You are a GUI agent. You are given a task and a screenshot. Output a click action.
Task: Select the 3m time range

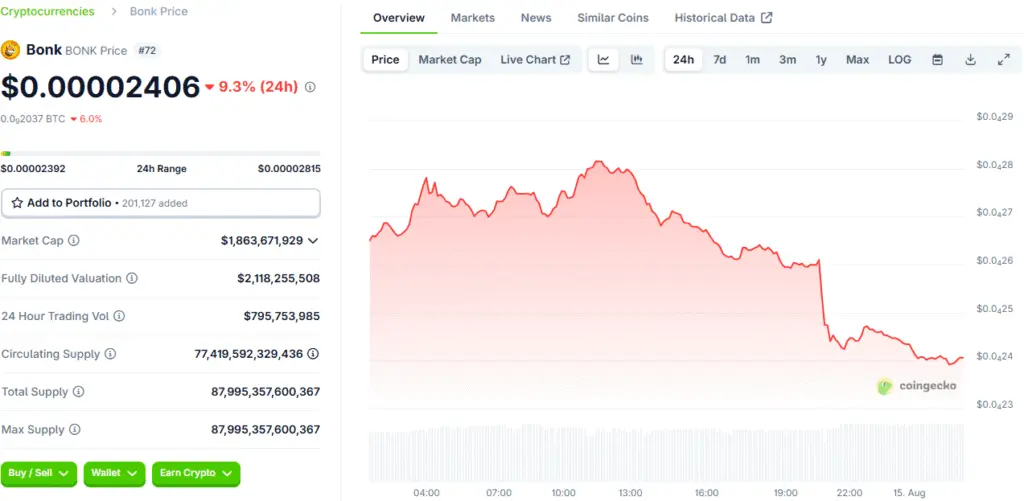(x=787, y=59)
